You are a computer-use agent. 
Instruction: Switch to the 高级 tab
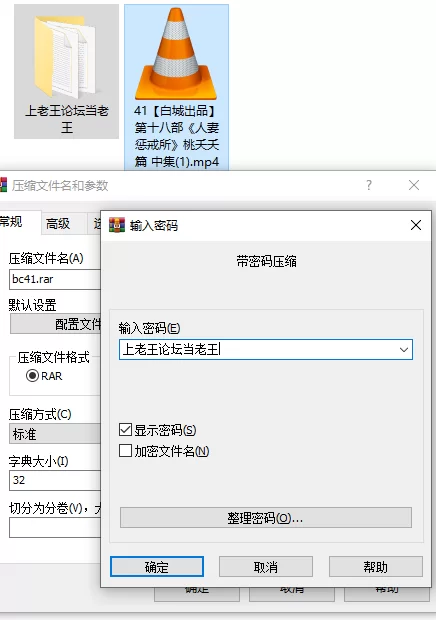[58, 224]
